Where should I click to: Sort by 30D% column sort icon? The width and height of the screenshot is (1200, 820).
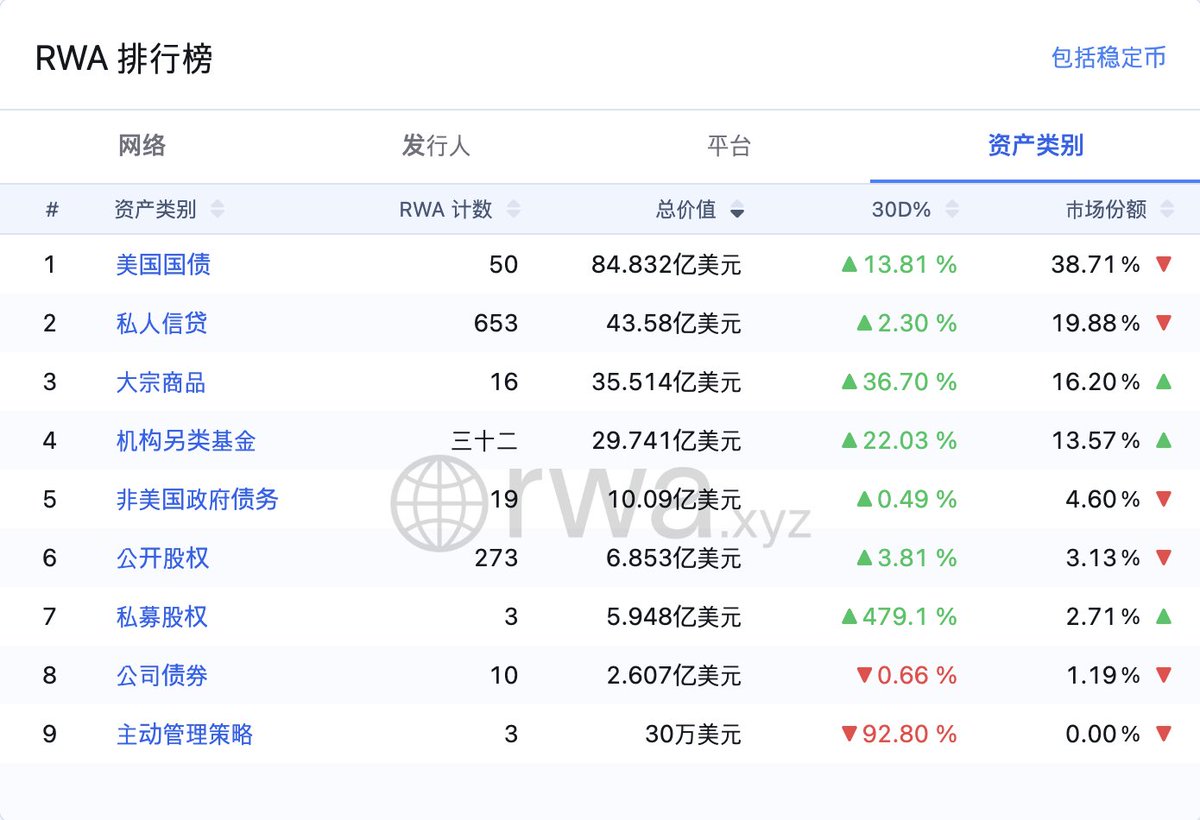[952, 210]
